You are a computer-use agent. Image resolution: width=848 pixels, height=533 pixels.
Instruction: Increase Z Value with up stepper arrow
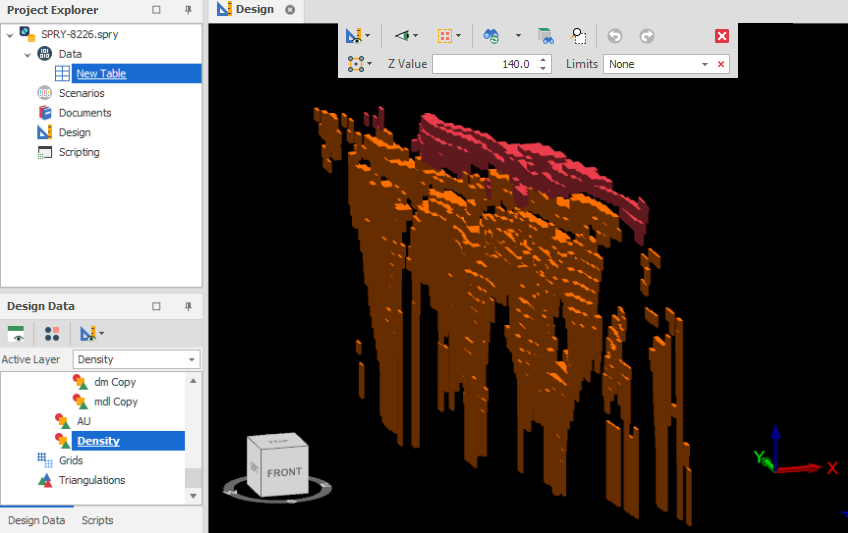point(543,60)
